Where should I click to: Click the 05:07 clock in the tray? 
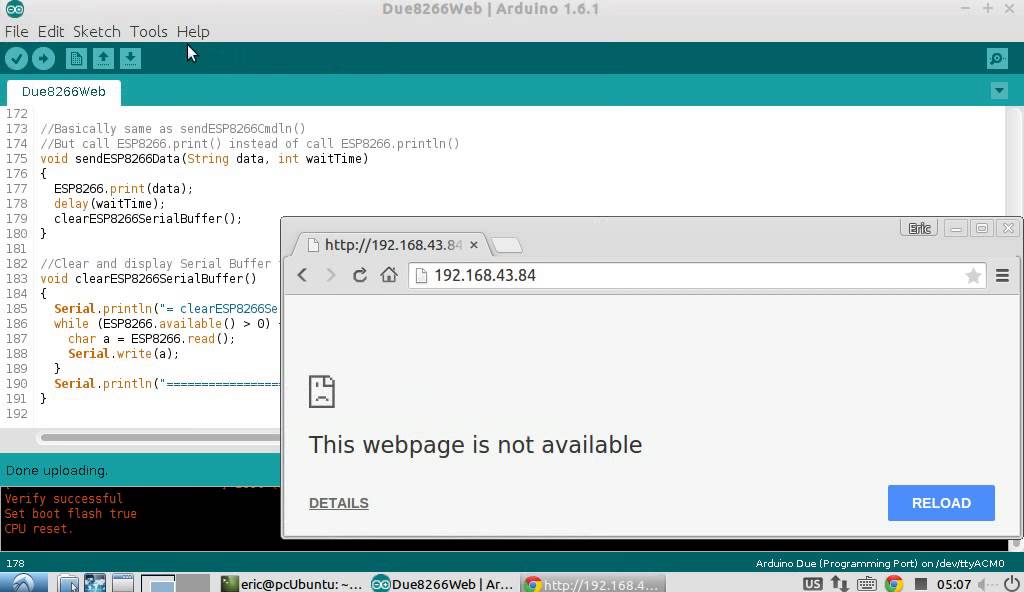coord(953,584)
